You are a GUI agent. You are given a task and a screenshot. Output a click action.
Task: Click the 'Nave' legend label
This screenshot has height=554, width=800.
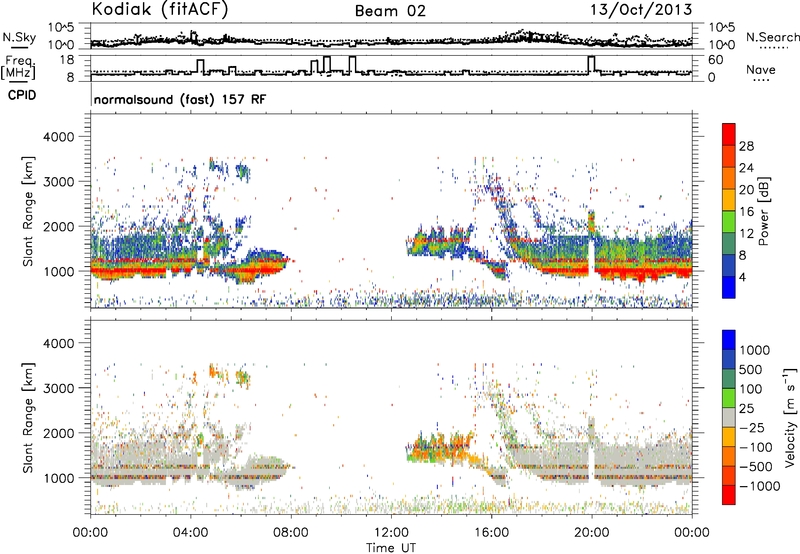760,69
